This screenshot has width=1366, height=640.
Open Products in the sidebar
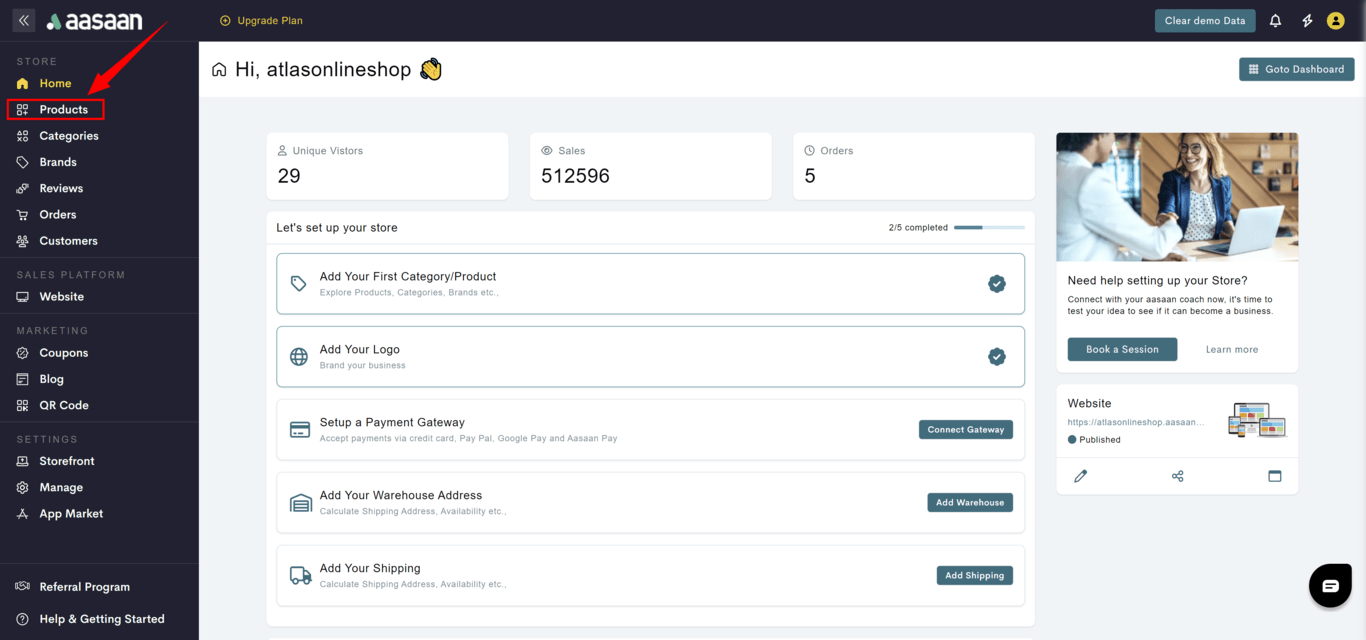click(x=63, y=110)
